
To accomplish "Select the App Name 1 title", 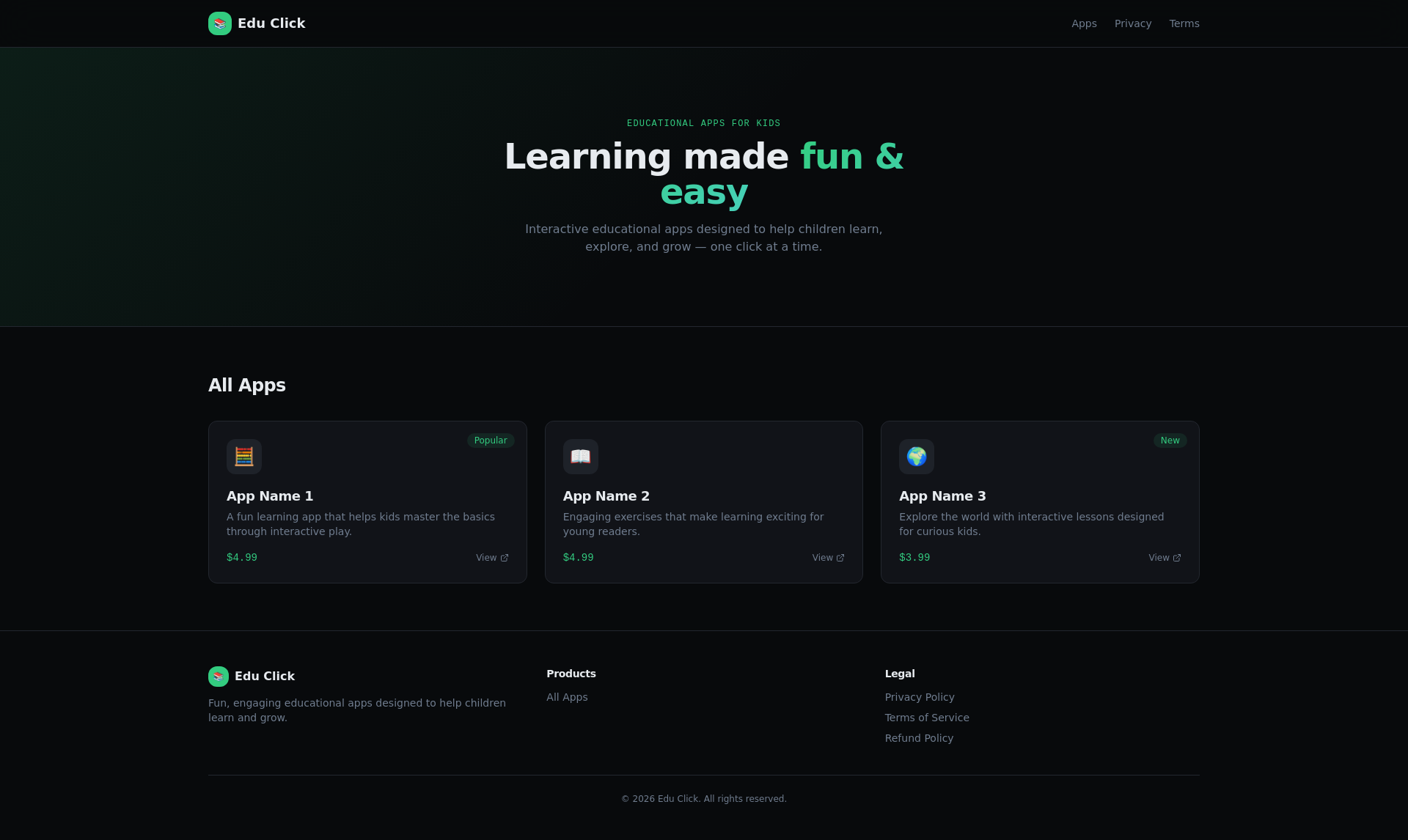I will pos(270,496).
